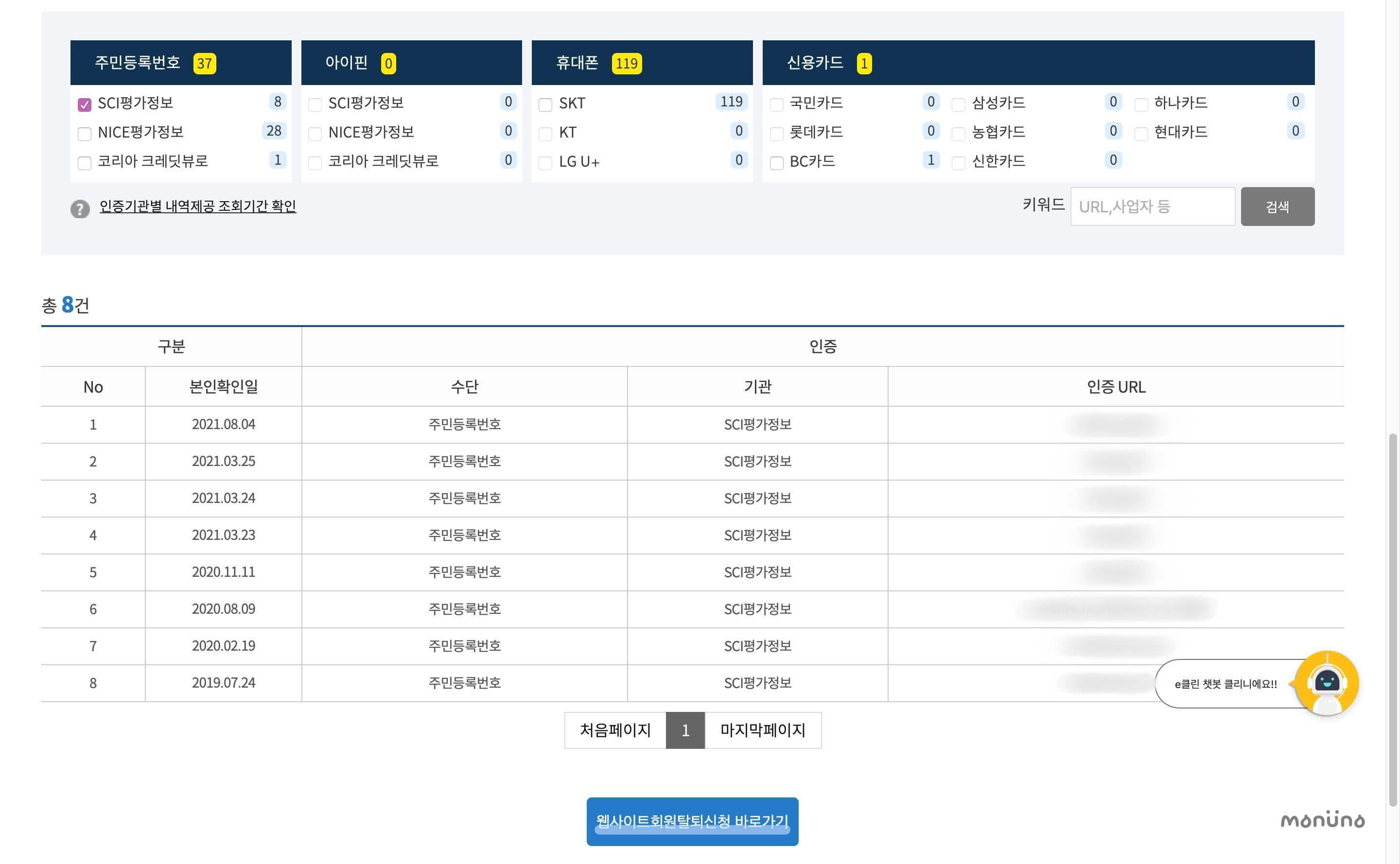This screenshot has width=1400, height=864.
Task: Click the 신용카드 header with count 1
Action: tap(1038, 62)
